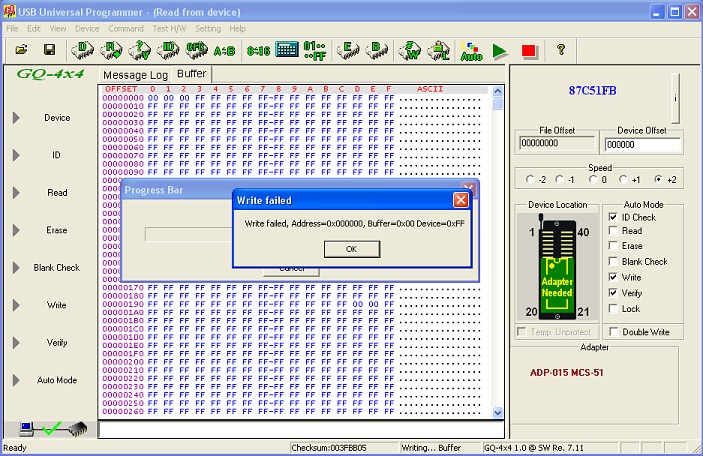Click the open file folder icon
The width and height of the screenshot is (703, 456).
tap(20, 49)
